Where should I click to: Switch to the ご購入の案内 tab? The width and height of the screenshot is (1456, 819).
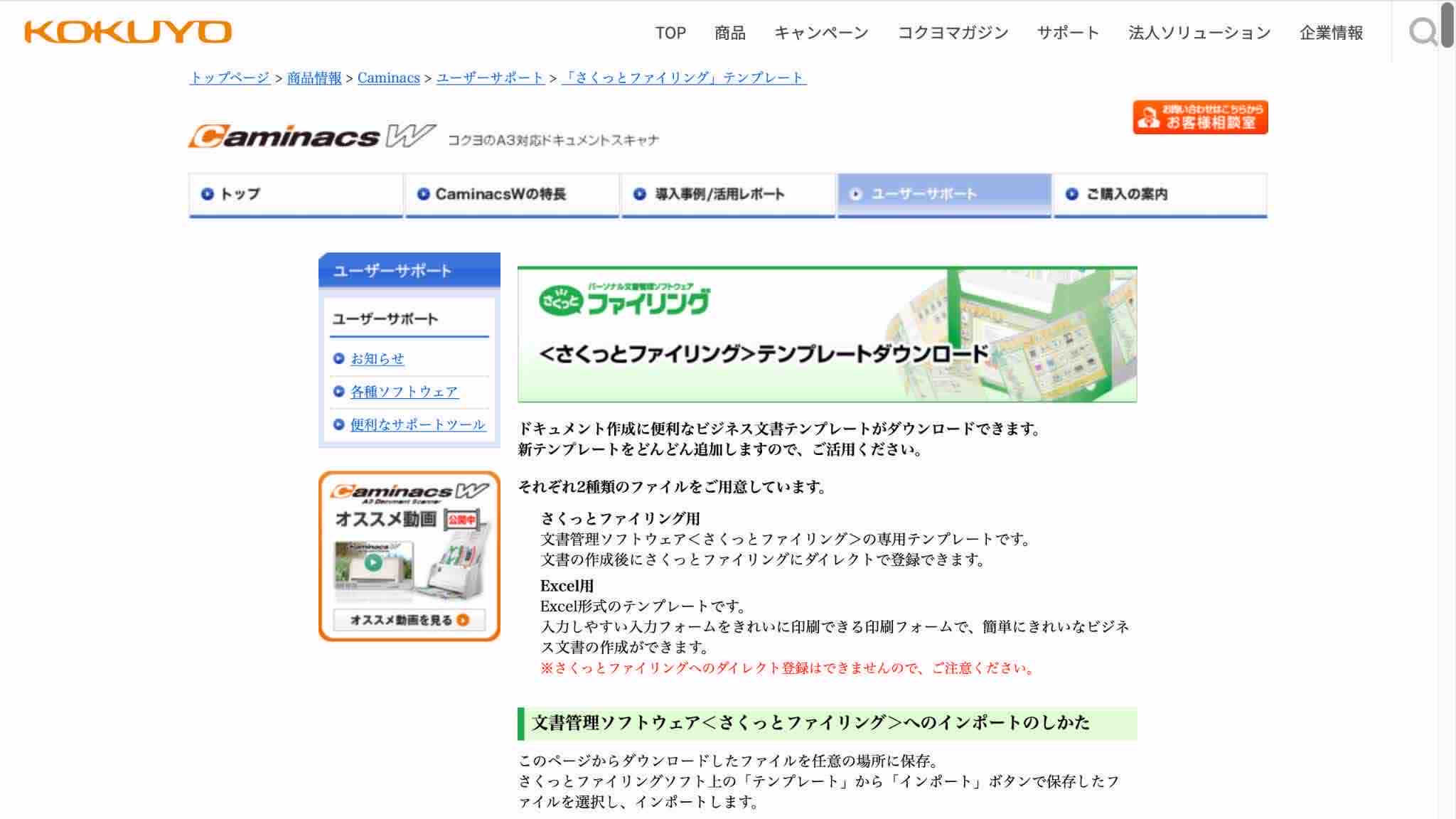point(1160,195)
